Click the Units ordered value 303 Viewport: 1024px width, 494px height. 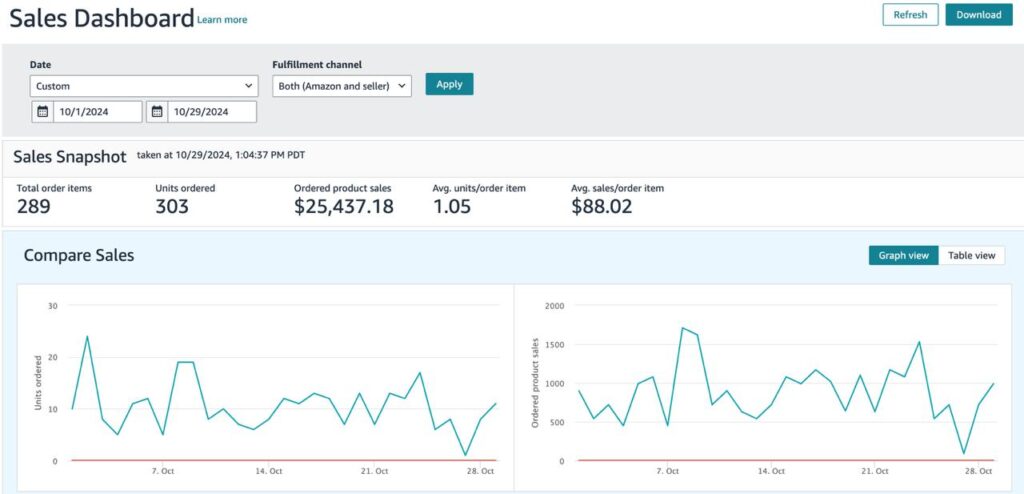click(x=173, y=207)
